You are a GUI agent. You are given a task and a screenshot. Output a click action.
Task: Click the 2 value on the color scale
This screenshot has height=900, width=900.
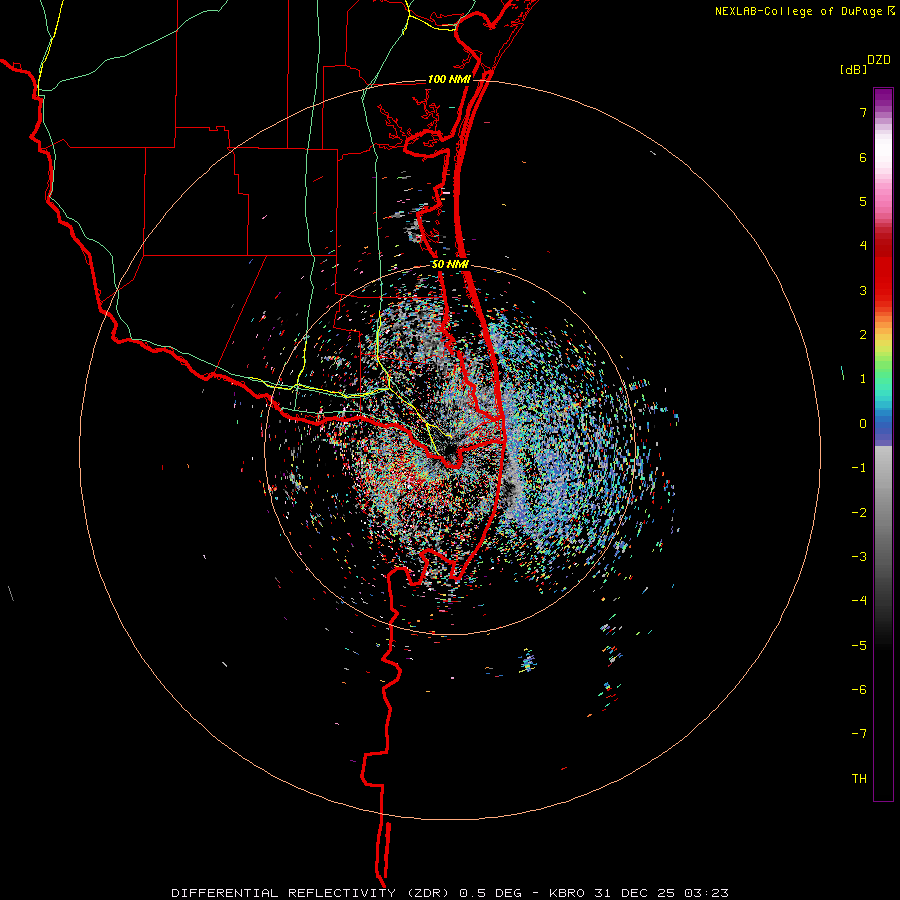863,335
